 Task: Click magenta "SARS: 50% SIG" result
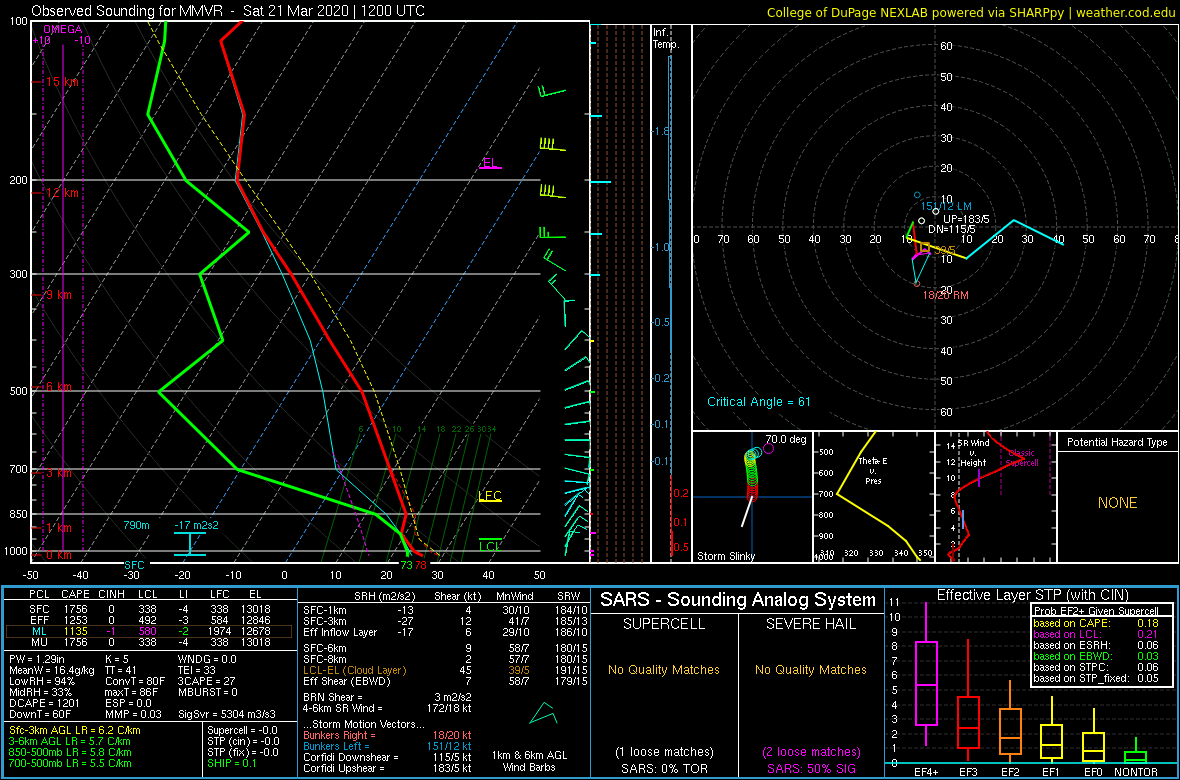pyautogui.click(x=811, y=768)
